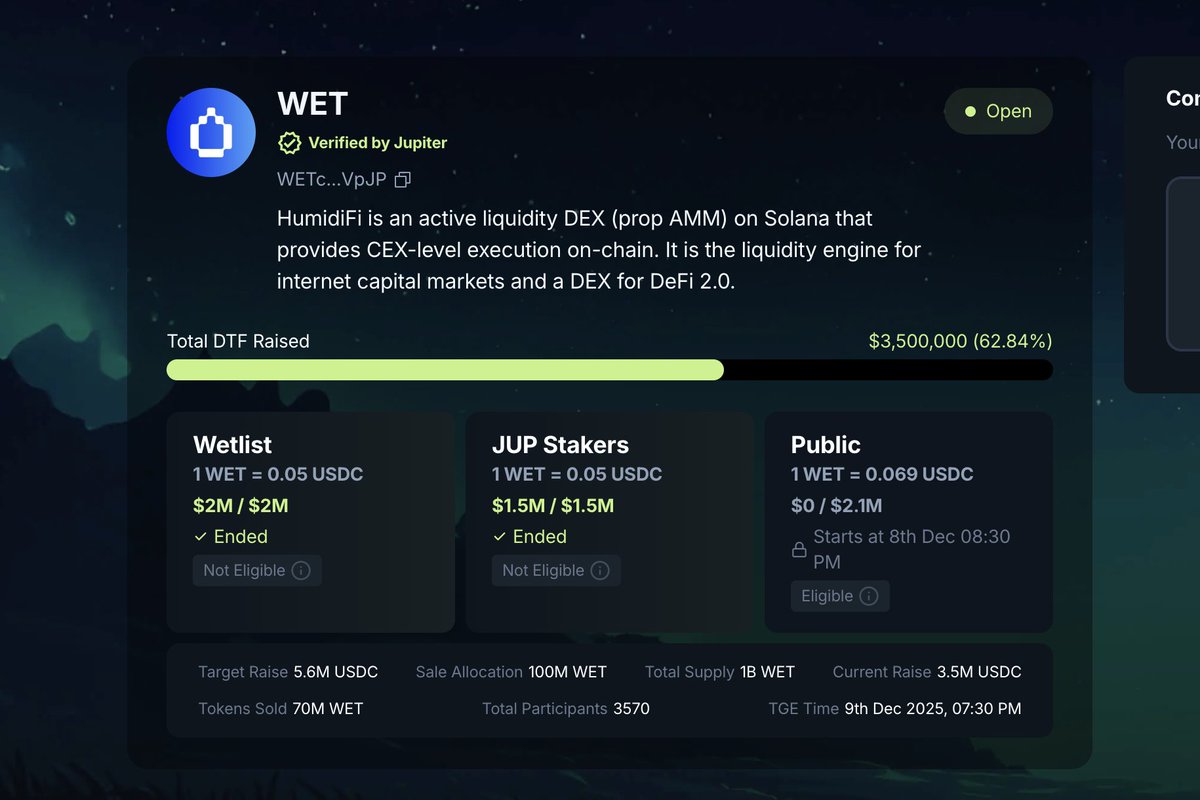Viewport: 1200px width, 800px height.
Task: Click the JUP Stakers Not Eligible badge
Action: [x=556, y=571]
